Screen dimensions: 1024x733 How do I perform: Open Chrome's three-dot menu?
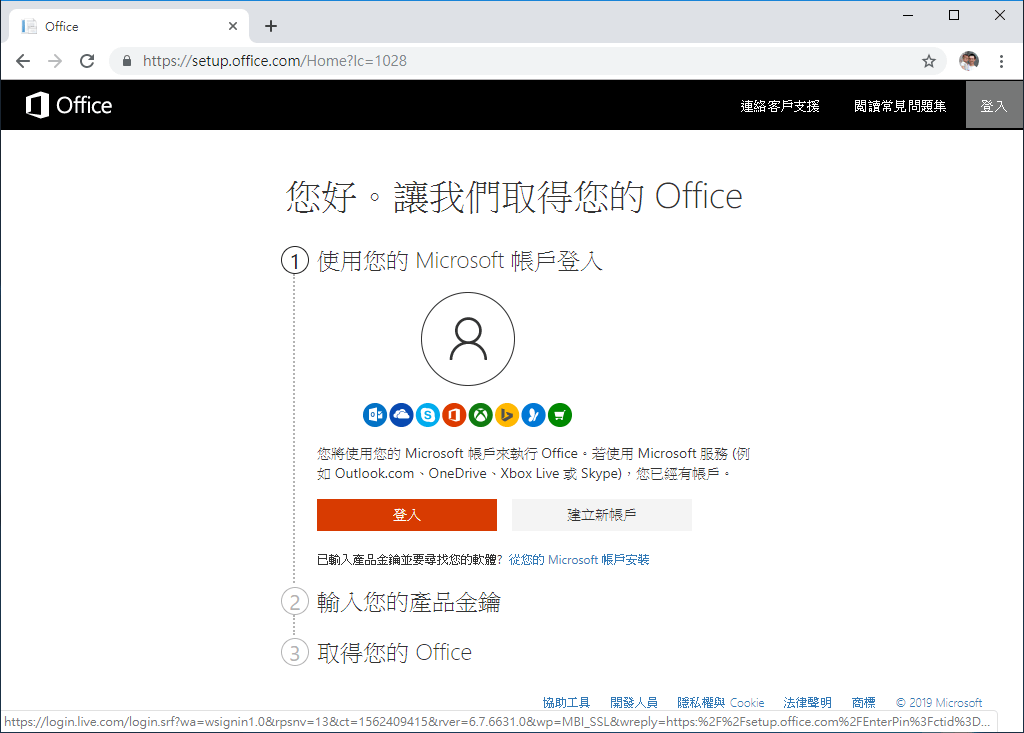pos(1002,61)
